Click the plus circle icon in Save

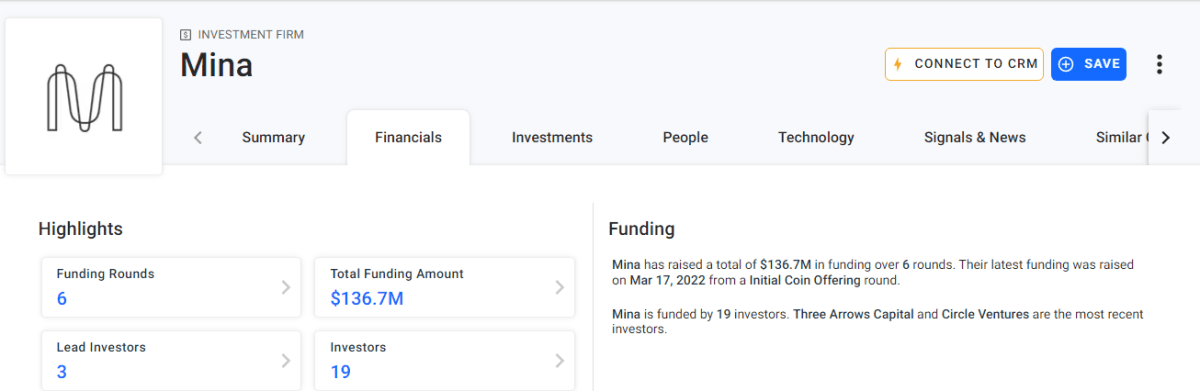[x=1066, y=64]
